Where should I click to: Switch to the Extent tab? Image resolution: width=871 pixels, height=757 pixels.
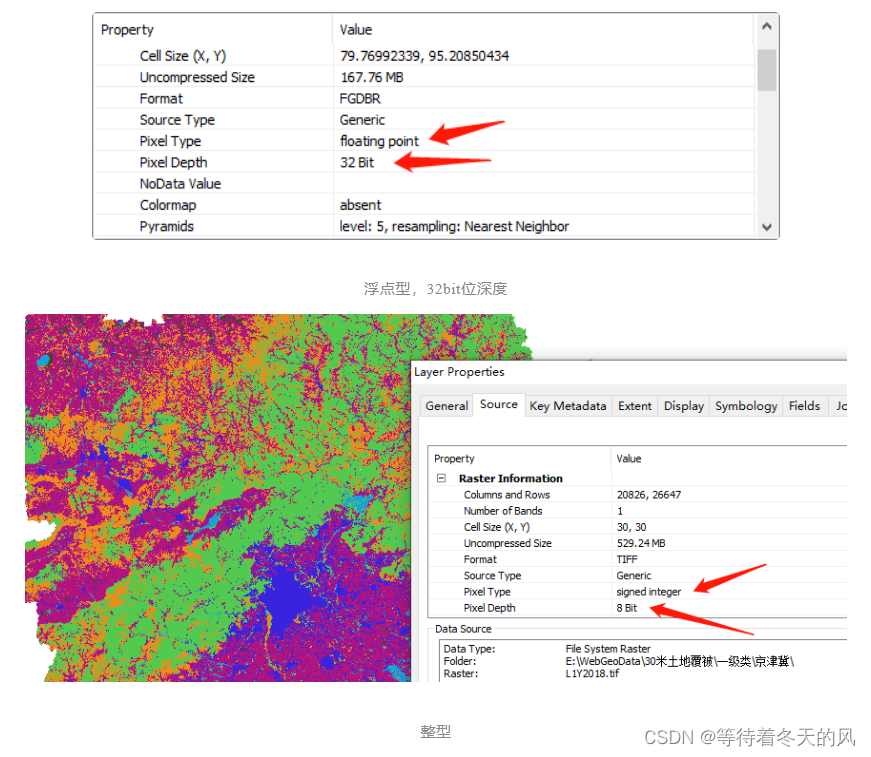tap(634, 405)
